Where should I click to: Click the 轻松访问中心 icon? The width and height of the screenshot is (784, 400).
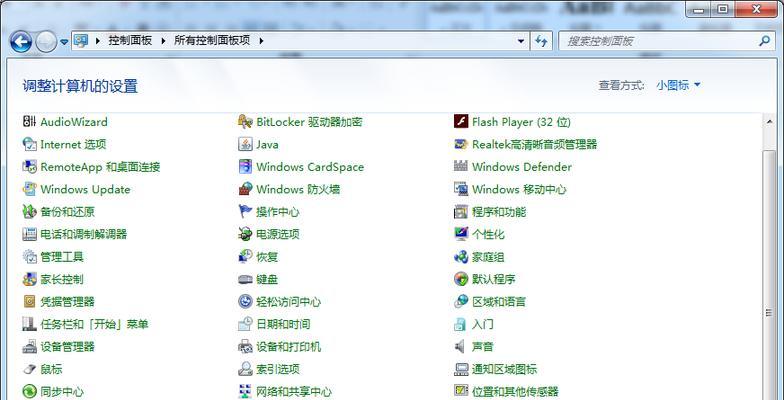pos(245,302)
